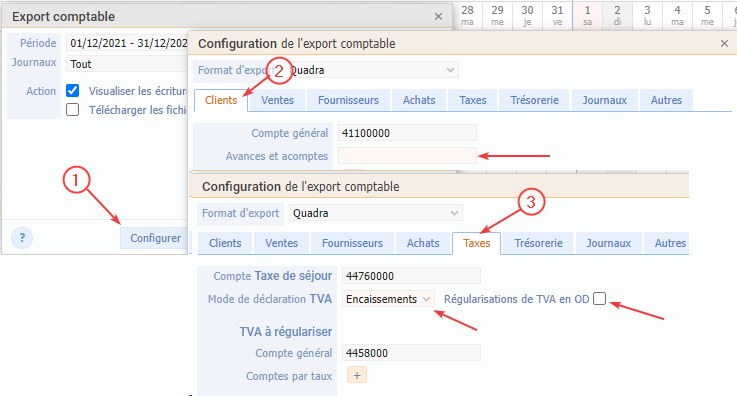The width and height of the screenshot is (737, 396).
Task: Add a rate account with the plus button
Action: coord(357,375)
